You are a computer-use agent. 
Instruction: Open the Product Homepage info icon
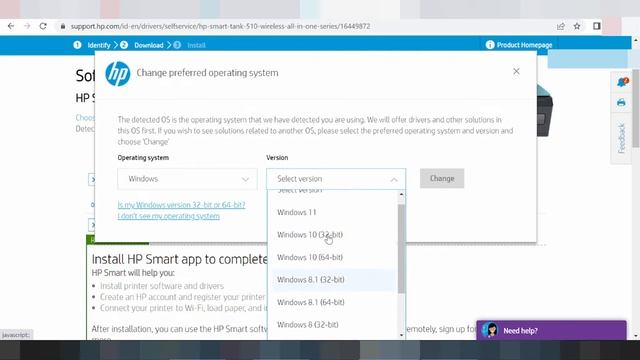tap(490, 45)
